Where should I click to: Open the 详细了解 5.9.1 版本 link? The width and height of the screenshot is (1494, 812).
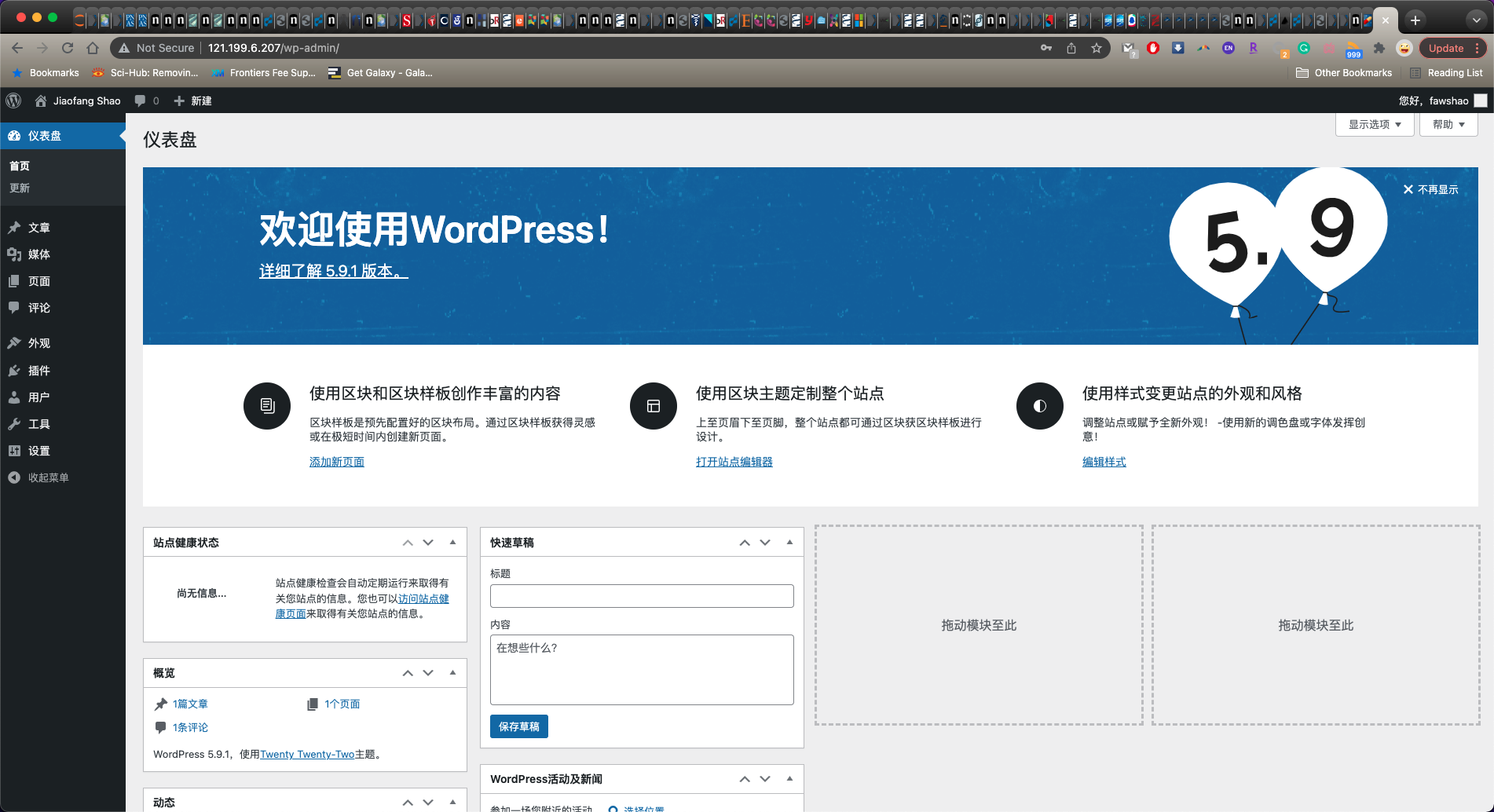(333, 272)
